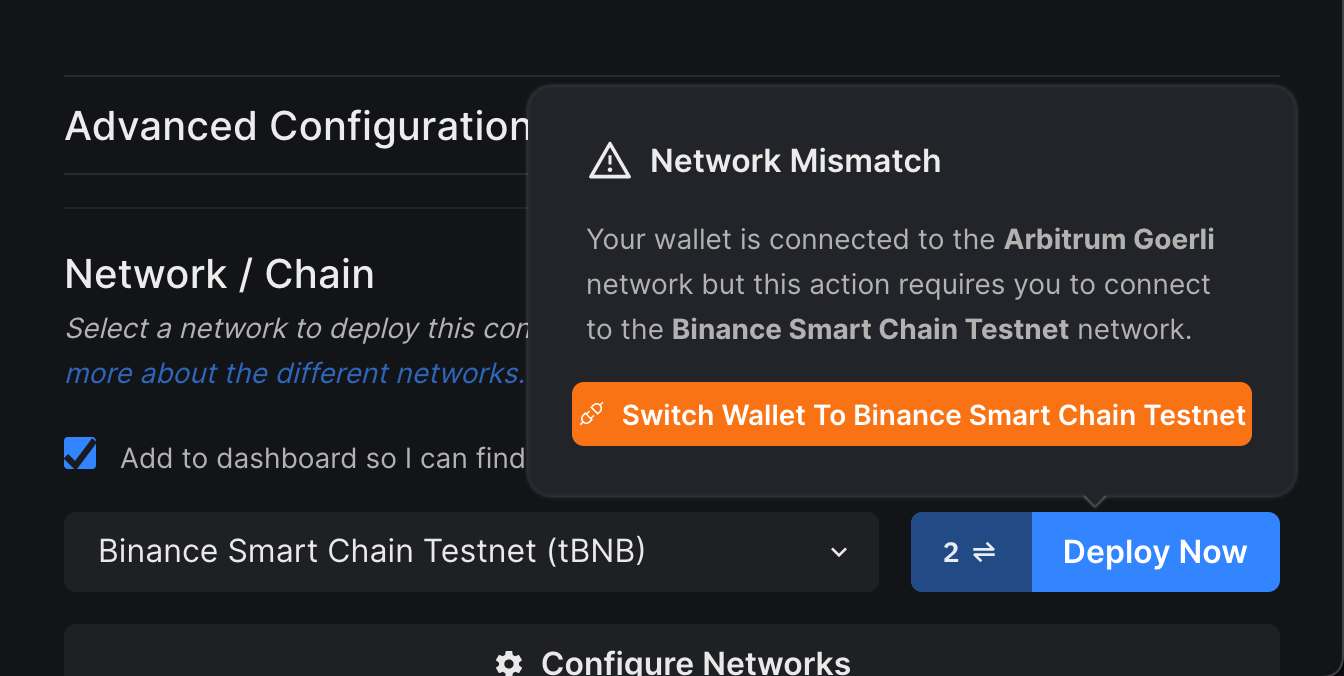
Task: Open the Binance Smart Chain Testnet network dropdown
Action: [470, 551]
